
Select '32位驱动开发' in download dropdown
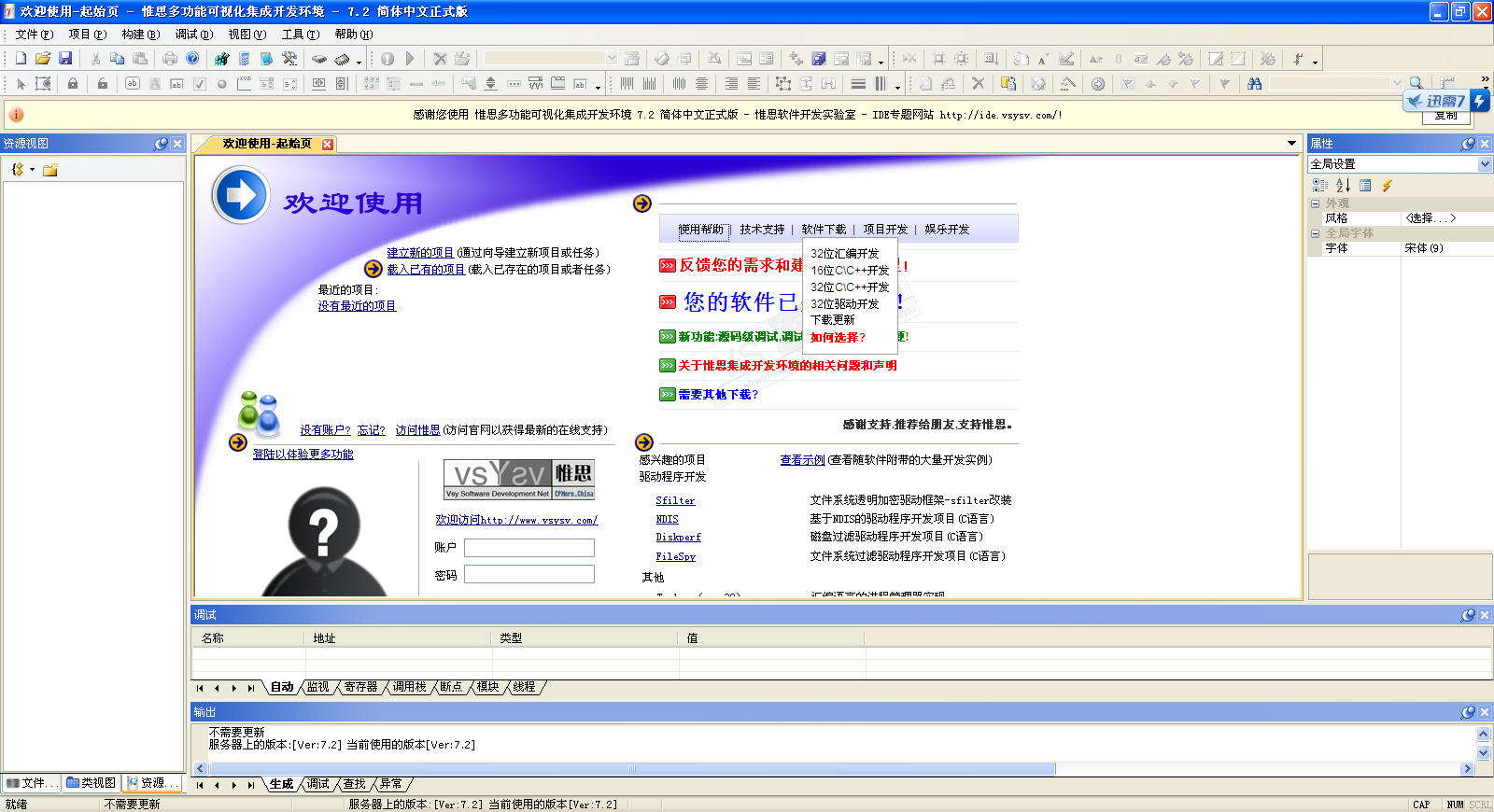point(844,304)
